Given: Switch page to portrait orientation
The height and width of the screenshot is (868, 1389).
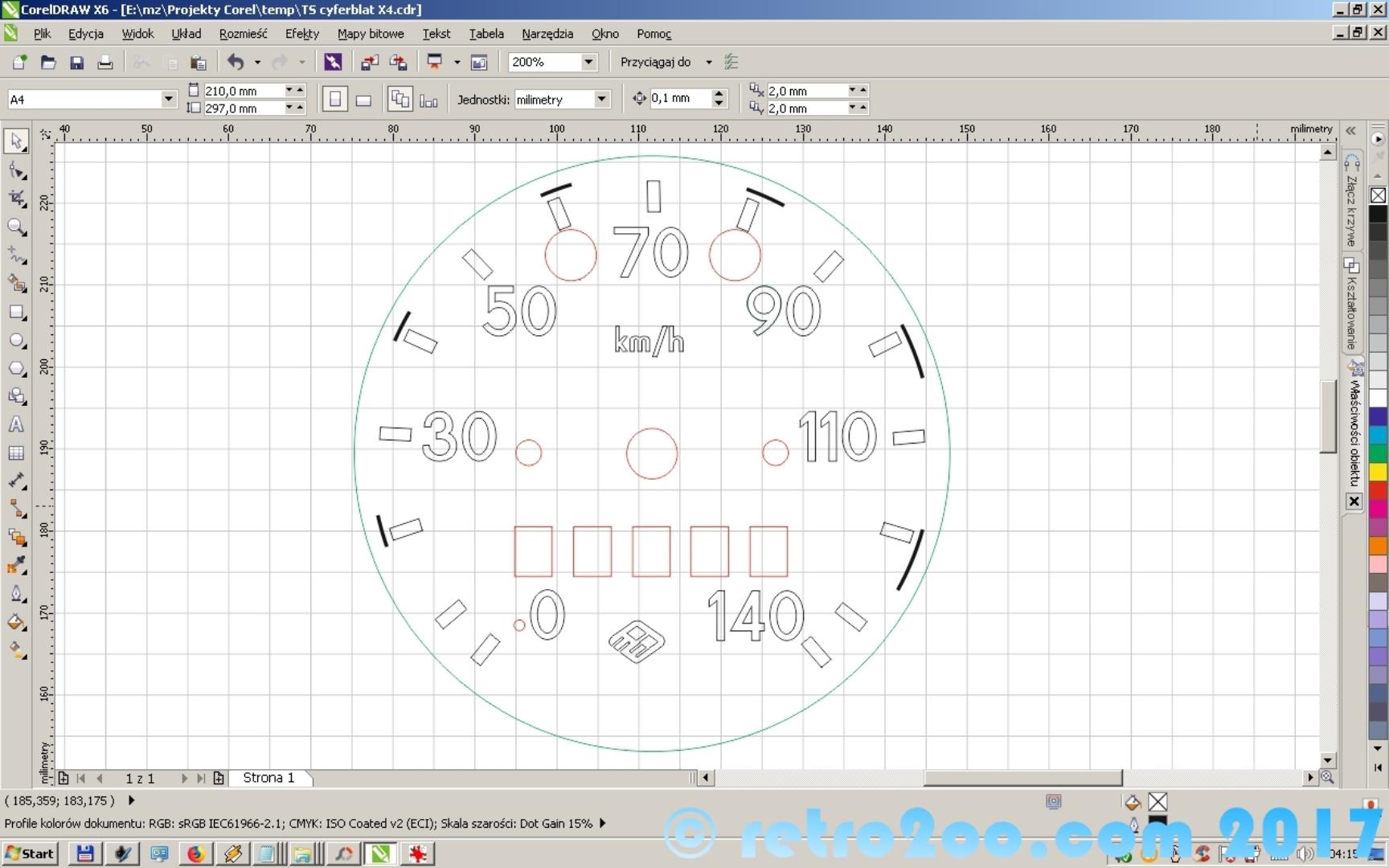Looking at the screenshot, I should [x=335, y=100].
